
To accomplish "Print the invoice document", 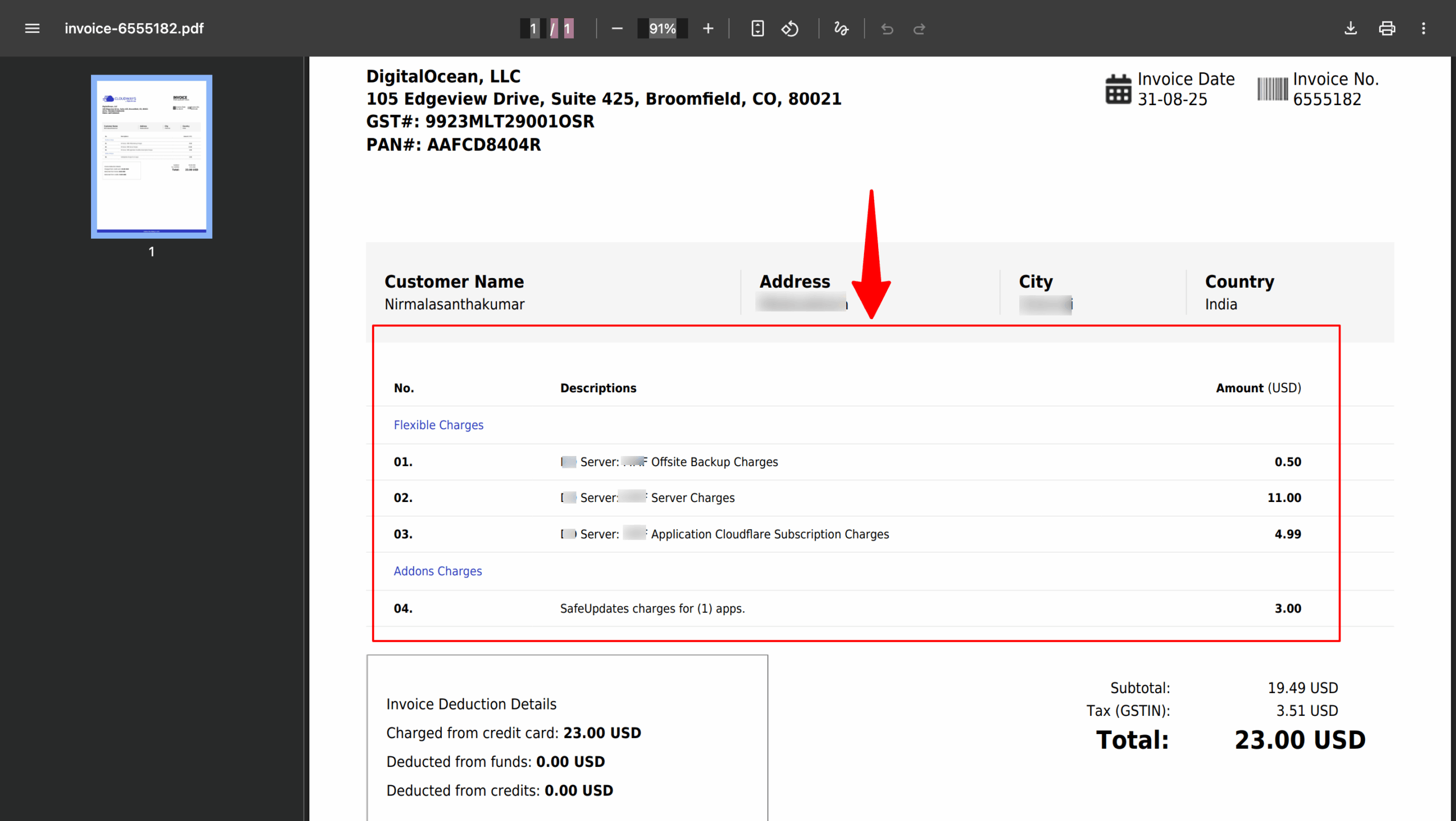I will coord(1387,28).
